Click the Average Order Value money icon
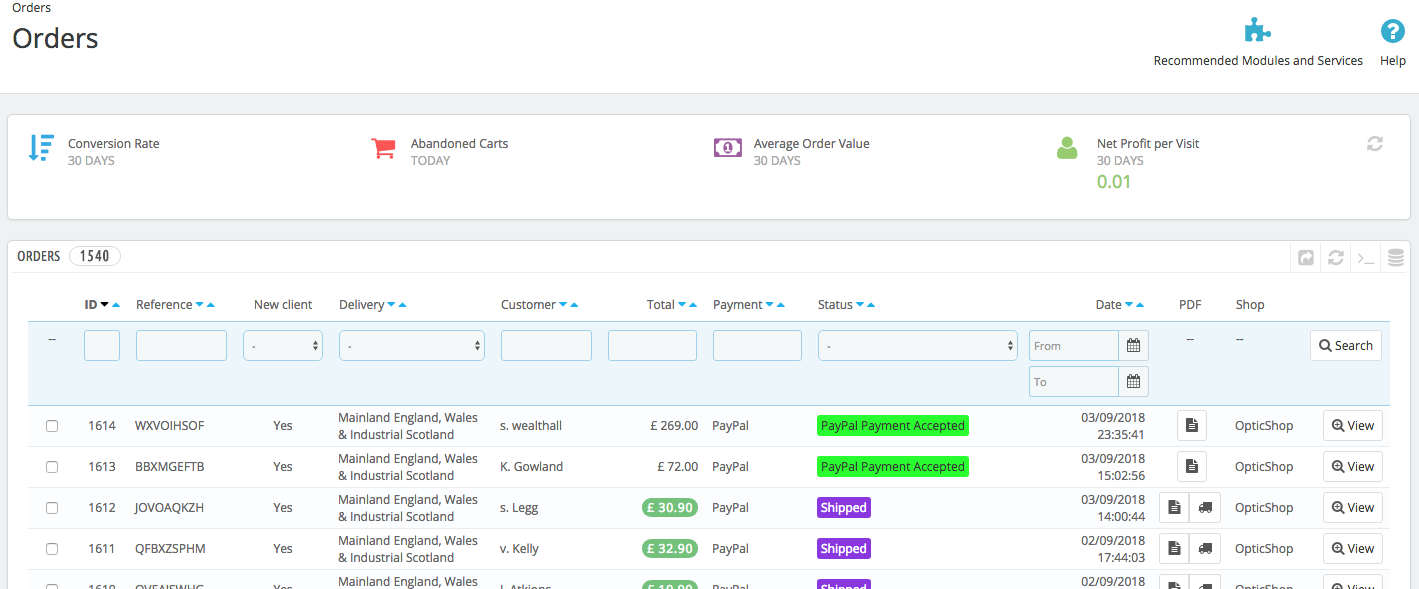 click(x=728, y=148)
